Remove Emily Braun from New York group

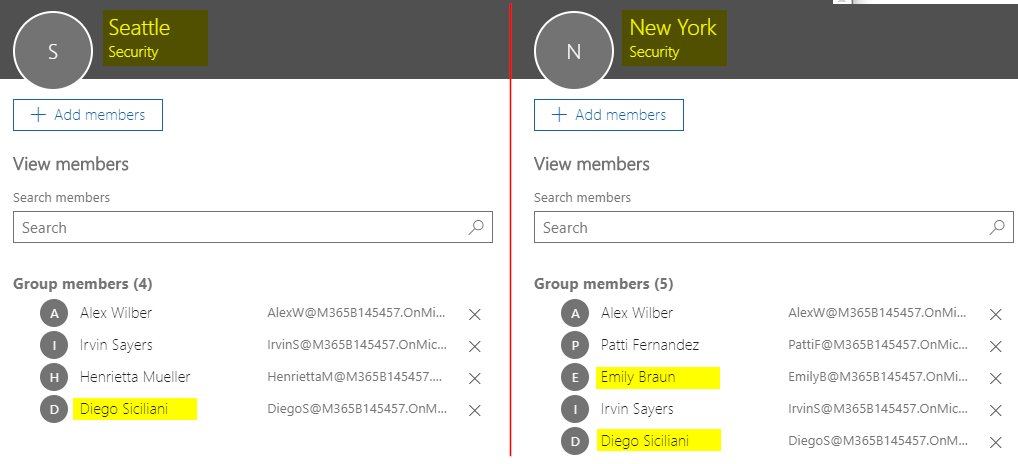996,378
